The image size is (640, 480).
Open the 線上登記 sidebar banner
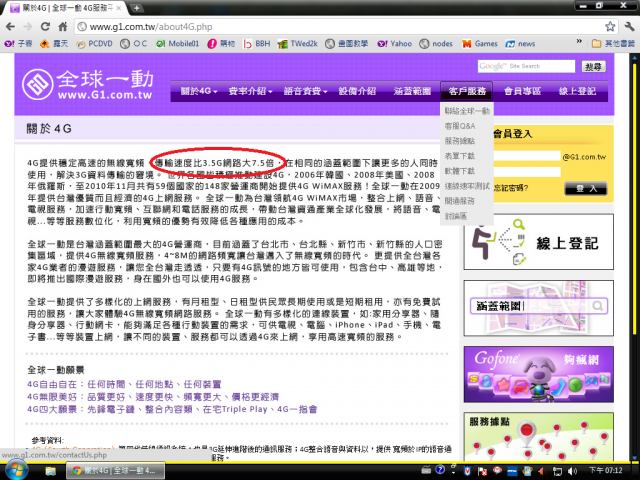(538, 242)
